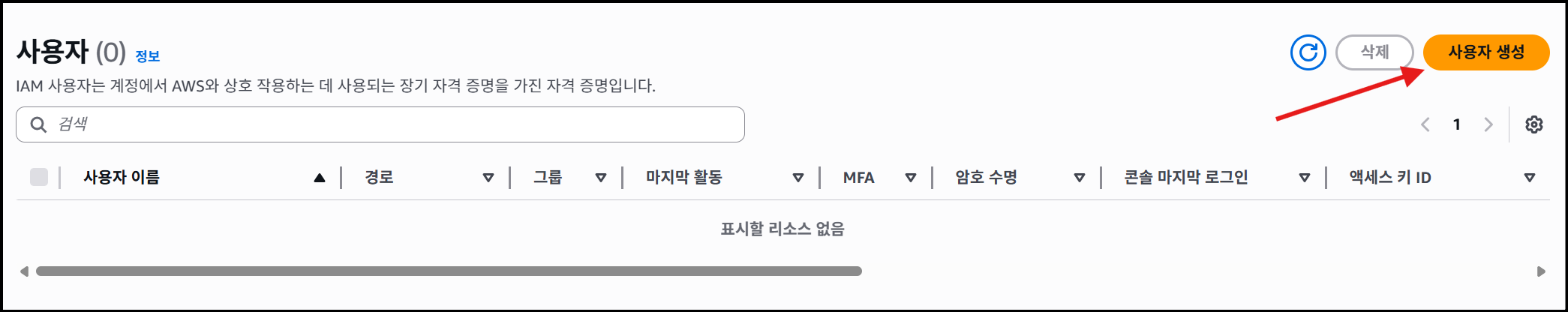Sort by 그룹 column arrow
1568x312 pixels.
tap(601, 178)
